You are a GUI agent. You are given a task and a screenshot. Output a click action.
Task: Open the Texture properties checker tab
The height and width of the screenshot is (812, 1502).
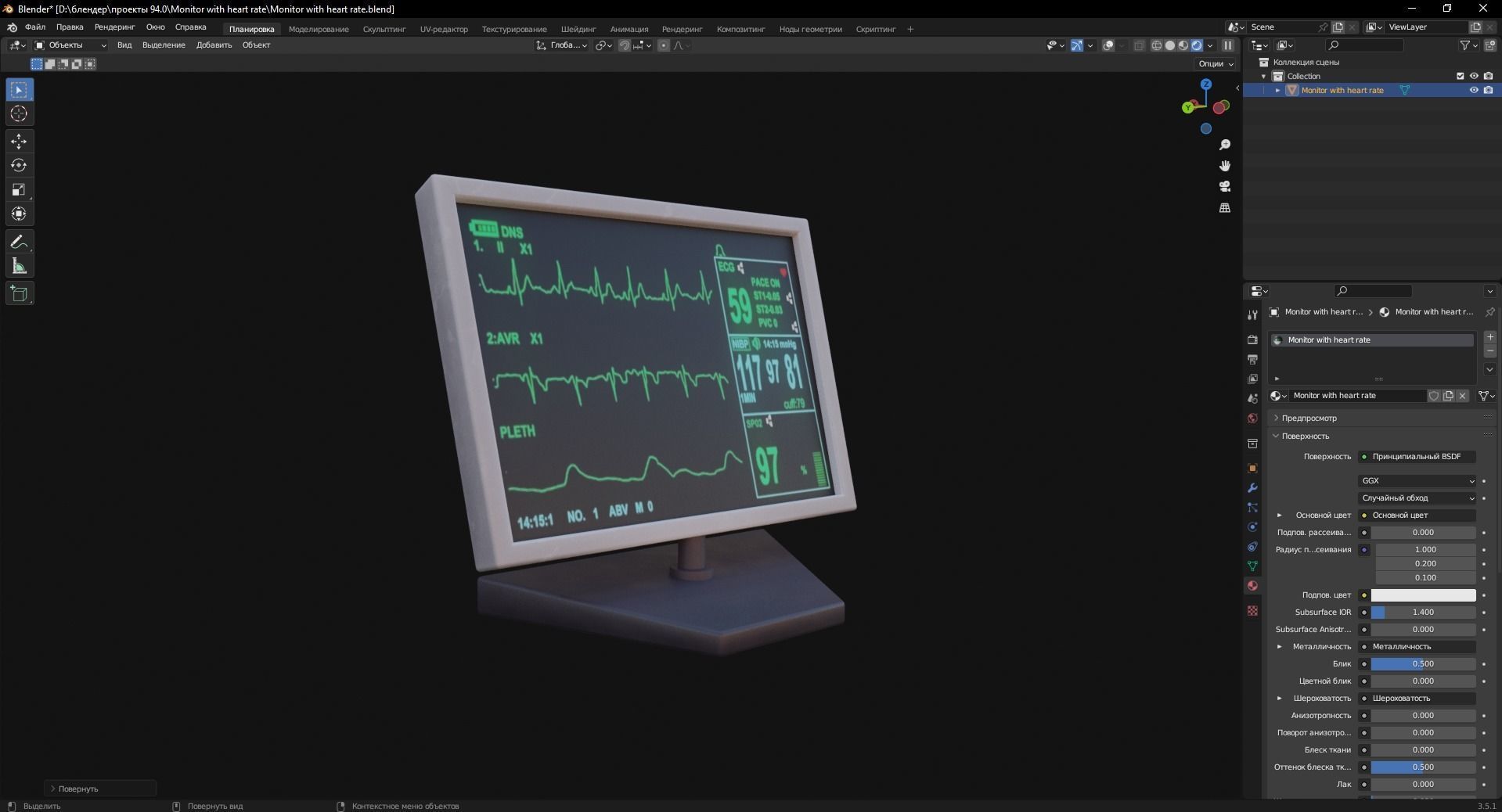[1252, 610]
